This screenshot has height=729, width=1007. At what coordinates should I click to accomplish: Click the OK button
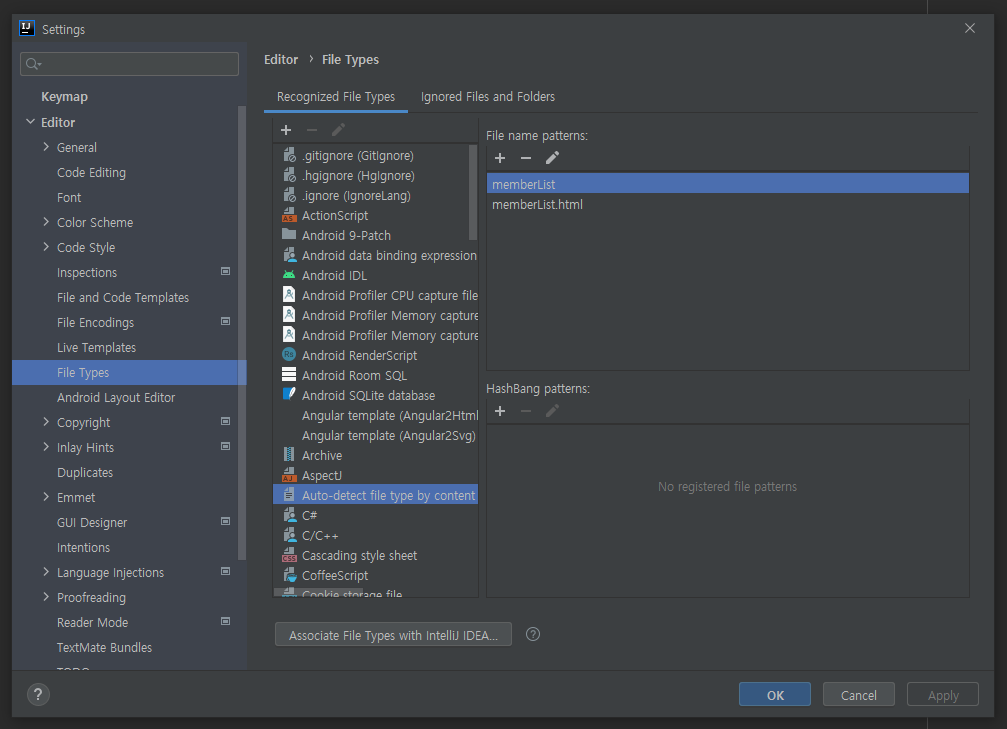pos(775,695)
